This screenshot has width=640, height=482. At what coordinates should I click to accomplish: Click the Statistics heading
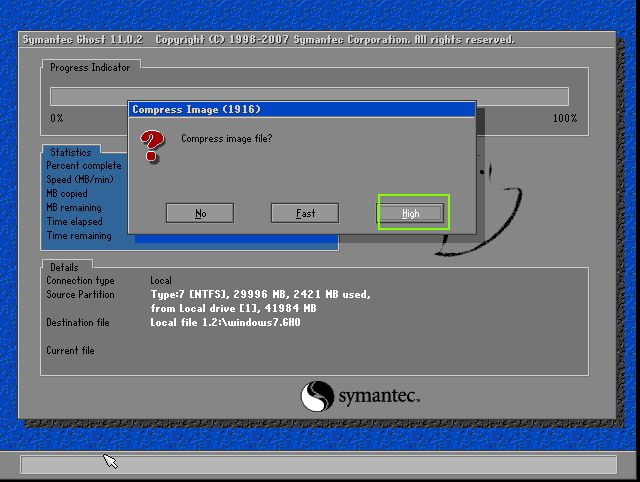(x=71, y=152)
